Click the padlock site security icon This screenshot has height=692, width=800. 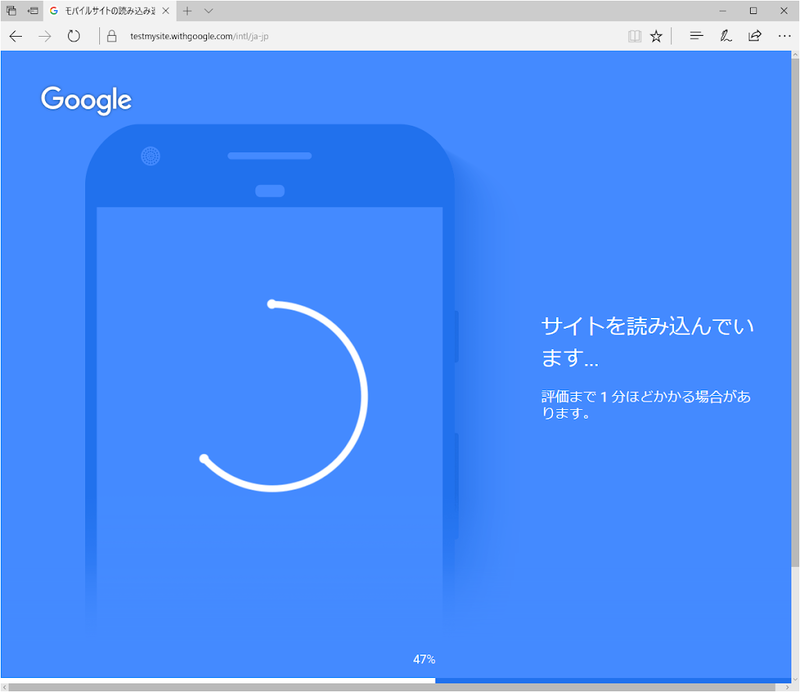[112, 36]
